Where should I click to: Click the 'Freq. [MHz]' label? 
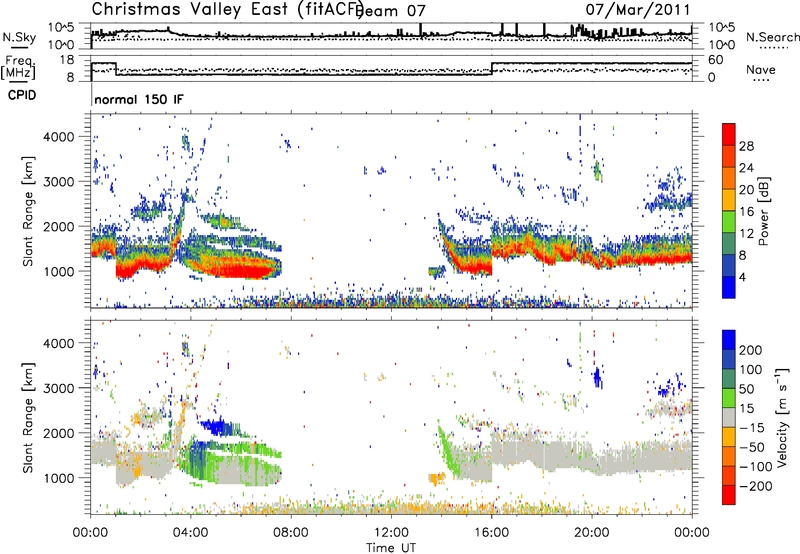point(18,68)
